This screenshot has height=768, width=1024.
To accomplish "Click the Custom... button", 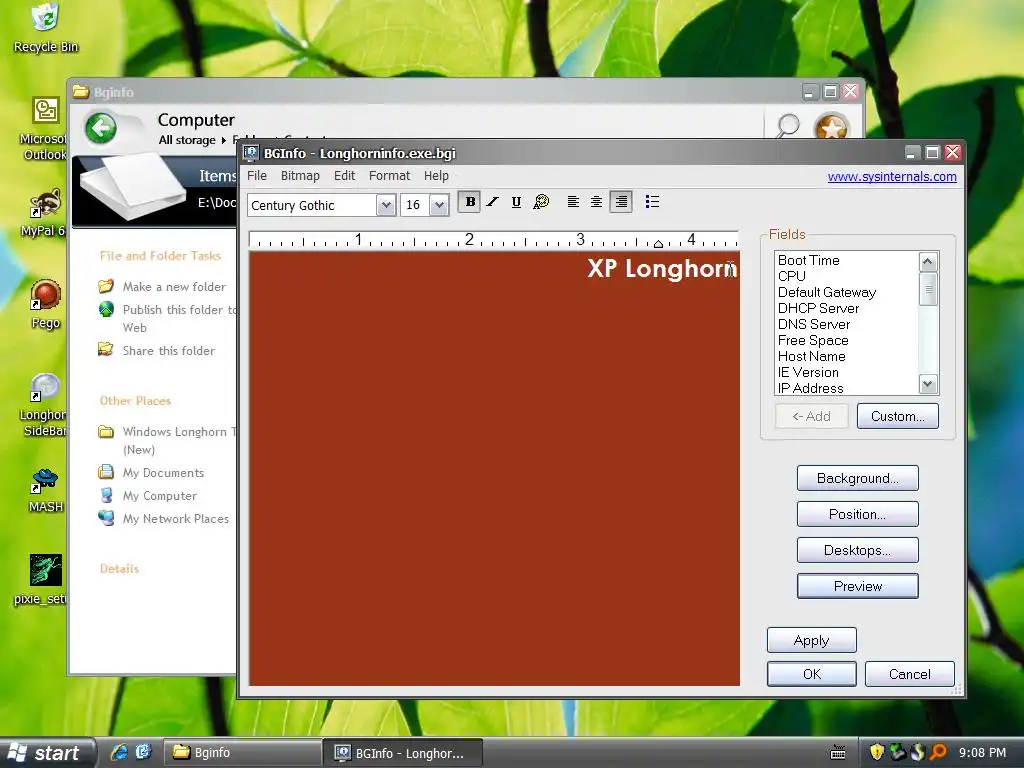I will click(897, 416).
